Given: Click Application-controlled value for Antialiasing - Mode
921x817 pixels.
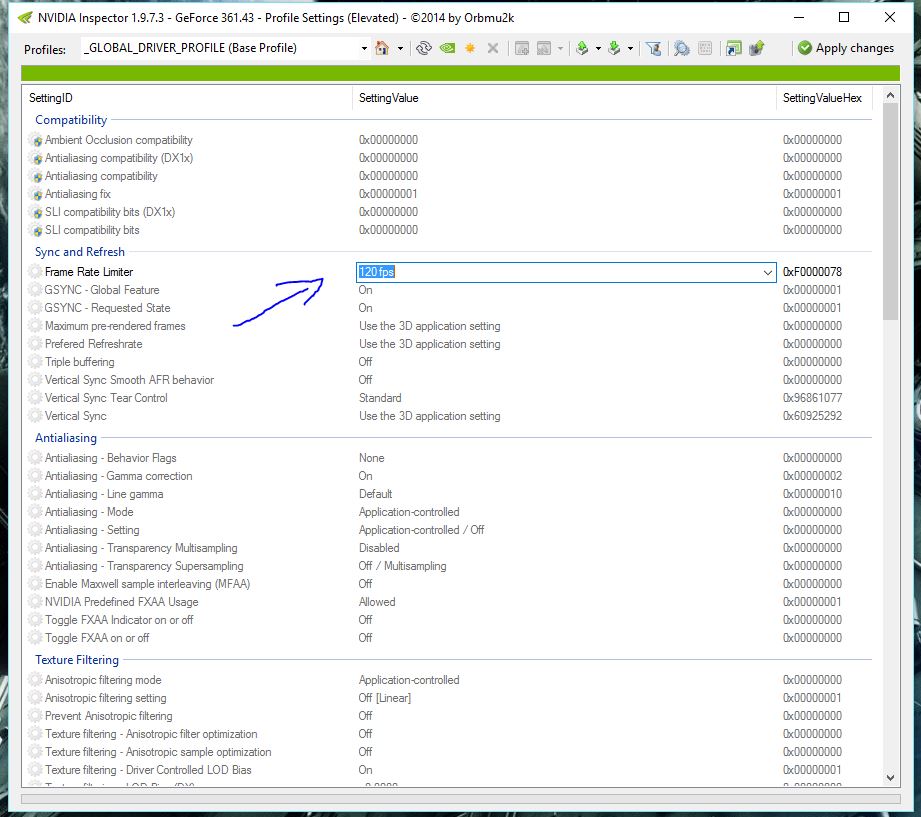Looking at the screenshot, I should (x=409, y=512).
